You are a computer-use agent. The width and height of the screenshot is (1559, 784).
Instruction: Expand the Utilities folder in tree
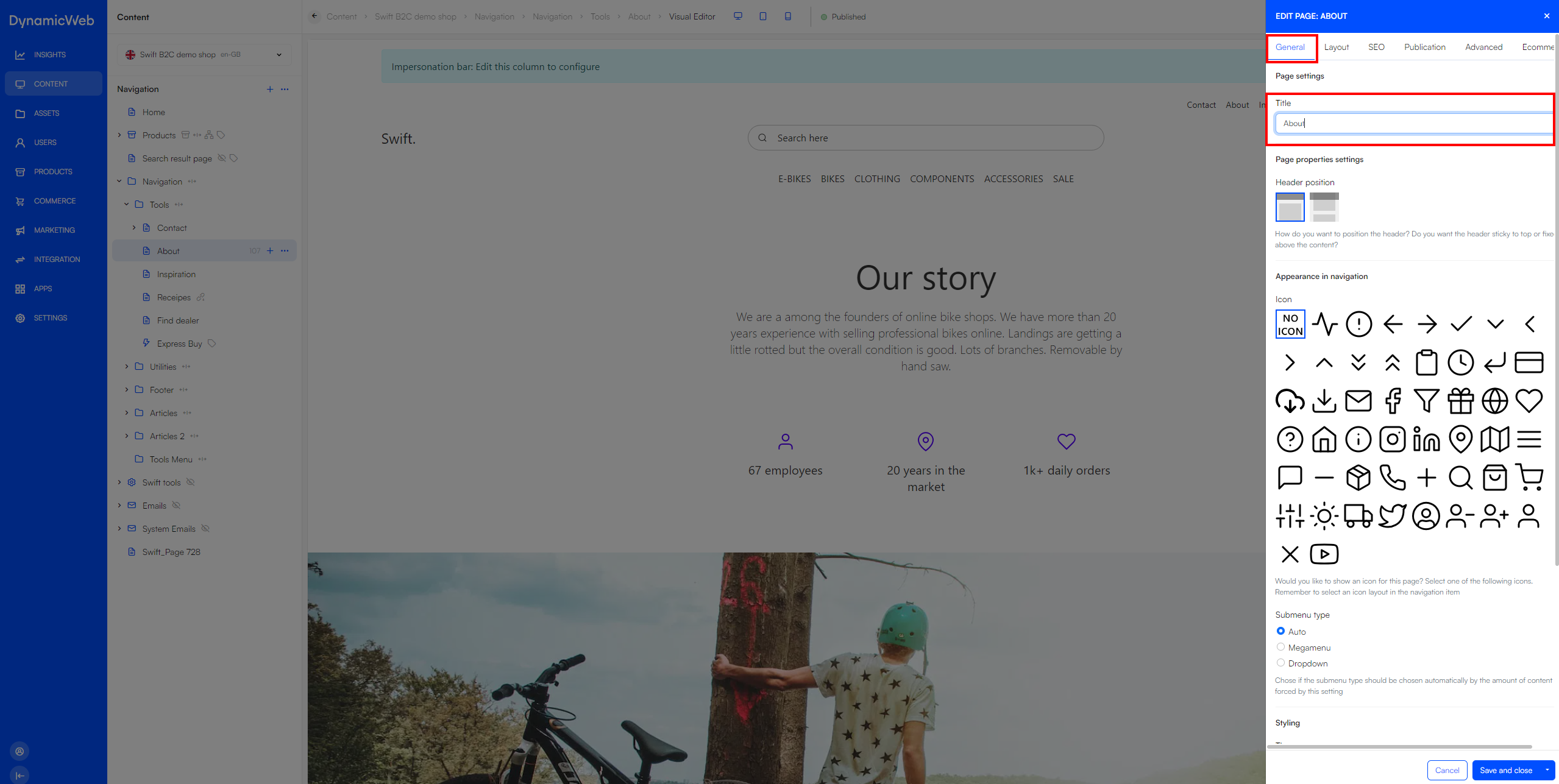126,366
